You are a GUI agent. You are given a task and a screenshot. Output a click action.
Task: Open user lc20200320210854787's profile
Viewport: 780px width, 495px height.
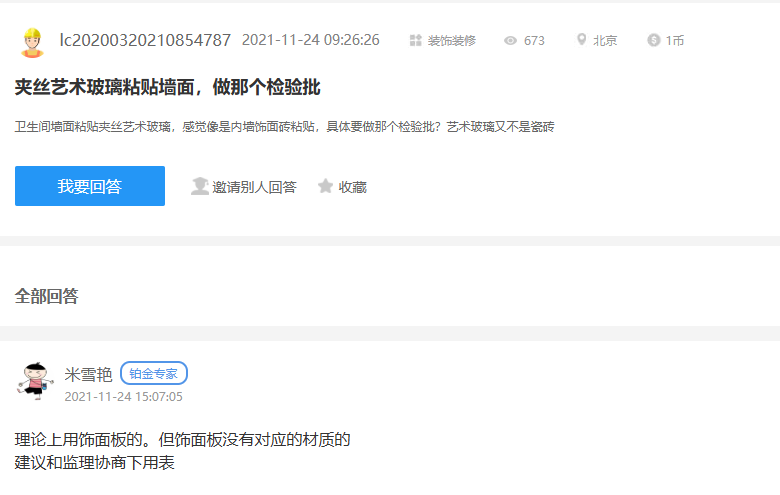[x=145, y=40]
